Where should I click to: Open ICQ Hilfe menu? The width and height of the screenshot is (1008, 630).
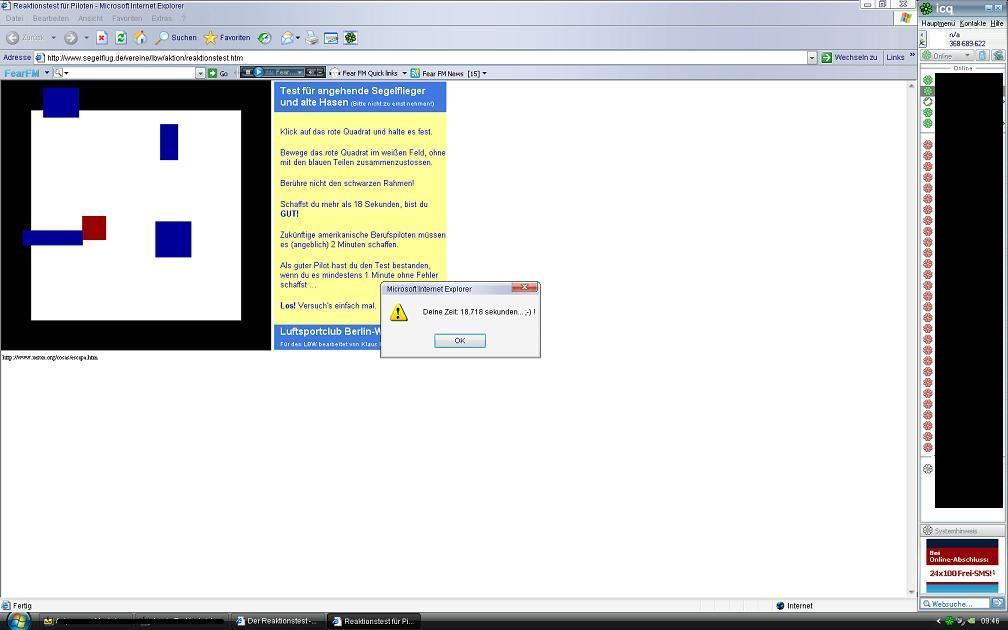996,23
